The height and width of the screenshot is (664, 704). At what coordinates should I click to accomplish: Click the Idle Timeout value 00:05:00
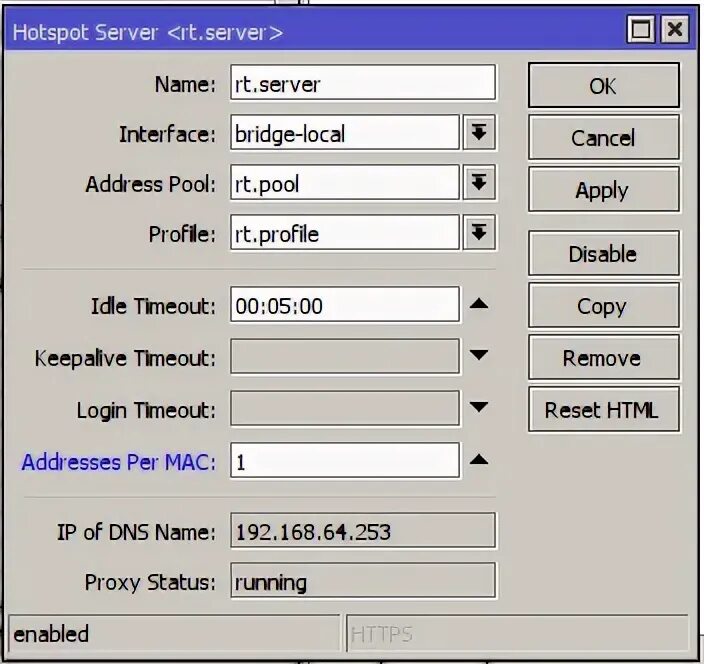pyautogui.click(x=345, y=305)
